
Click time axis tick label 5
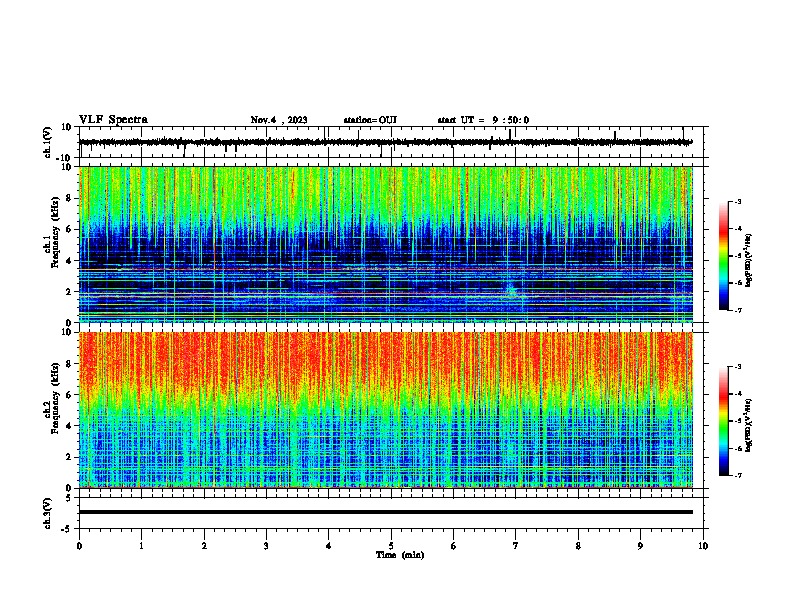click(x=391, y=546)
